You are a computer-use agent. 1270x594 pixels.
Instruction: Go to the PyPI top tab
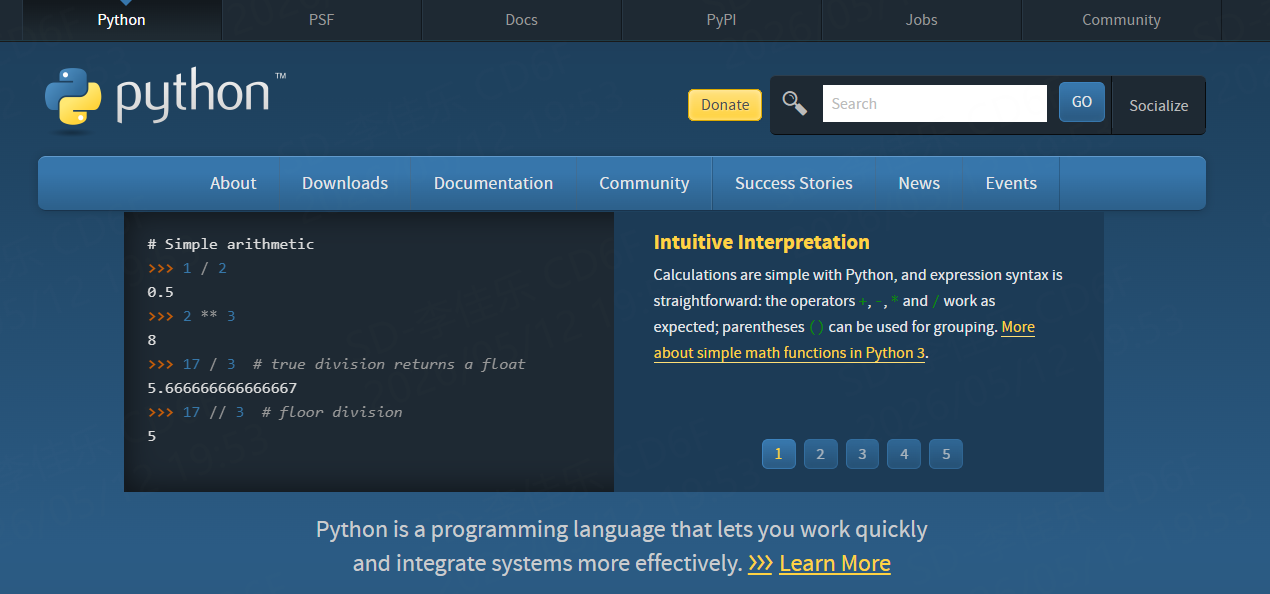(721, 20)
